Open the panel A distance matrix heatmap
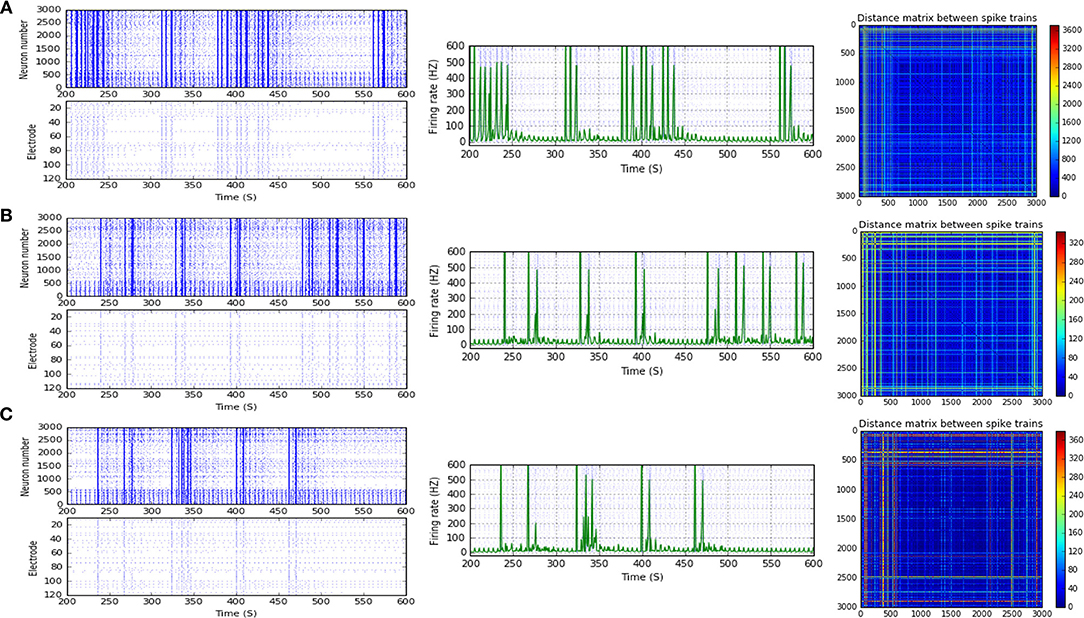Screen dimensions: 1084x618 [947, 111]
